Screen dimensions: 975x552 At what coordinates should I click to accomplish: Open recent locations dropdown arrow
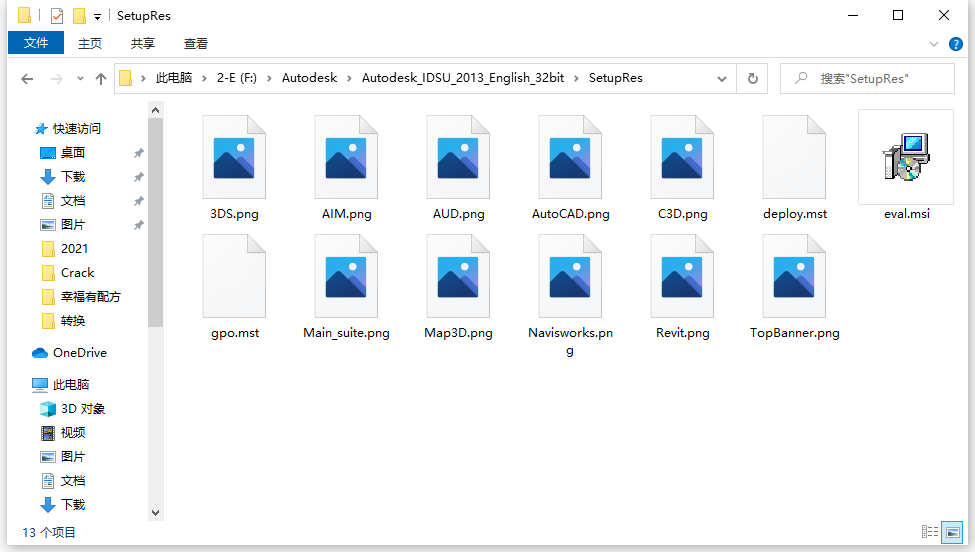coord(80,79)
